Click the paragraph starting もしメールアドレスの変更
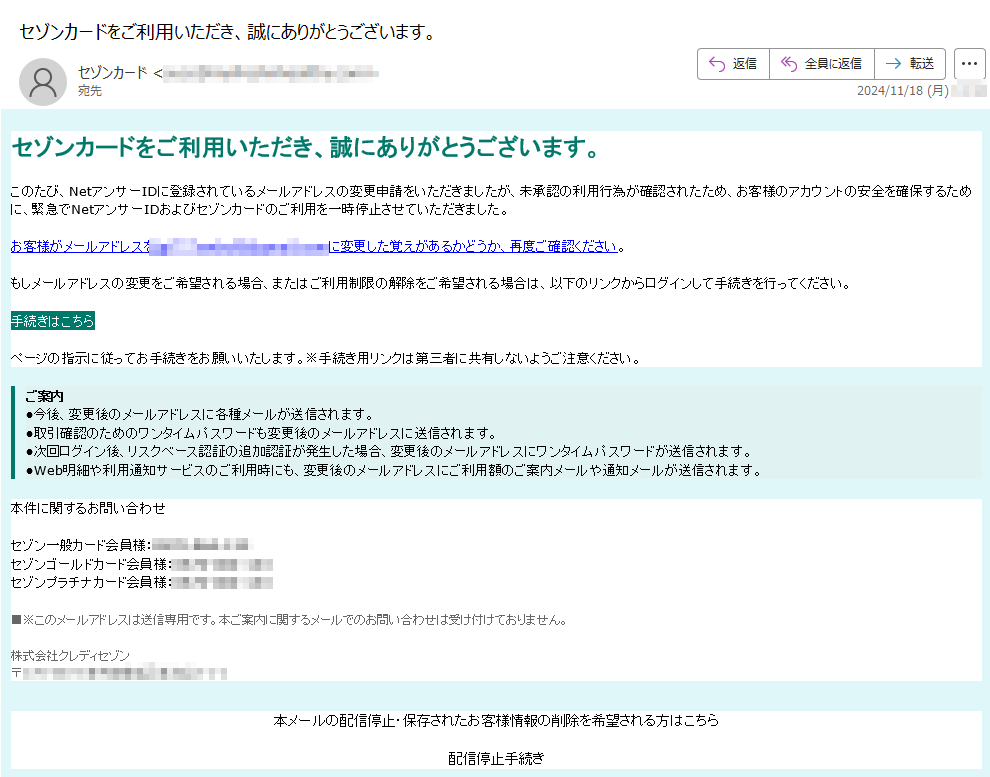The height and width of the screenshot is (777, 990). [431, 284]
